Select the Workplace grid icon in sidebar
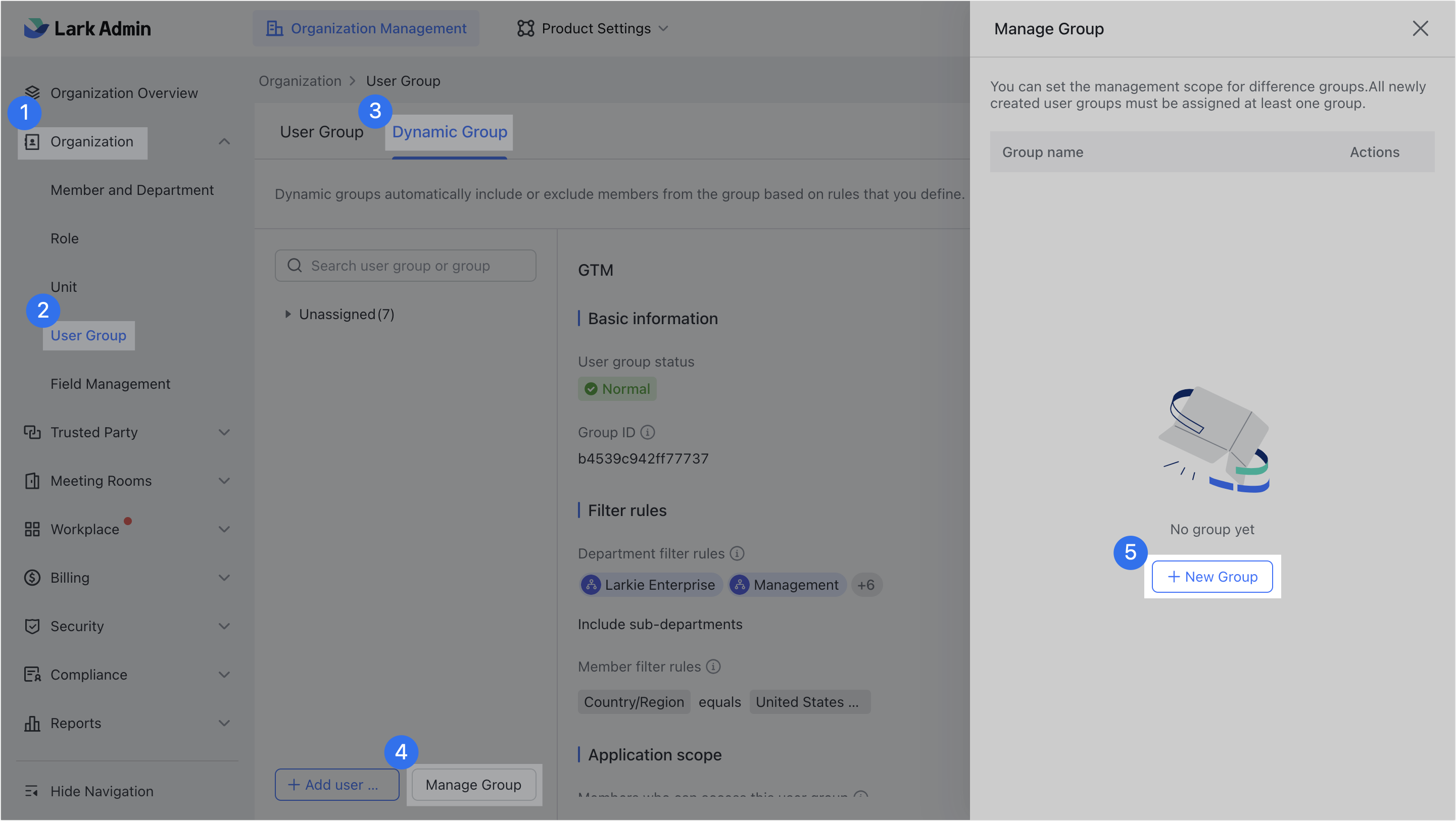 coord(32,529)
